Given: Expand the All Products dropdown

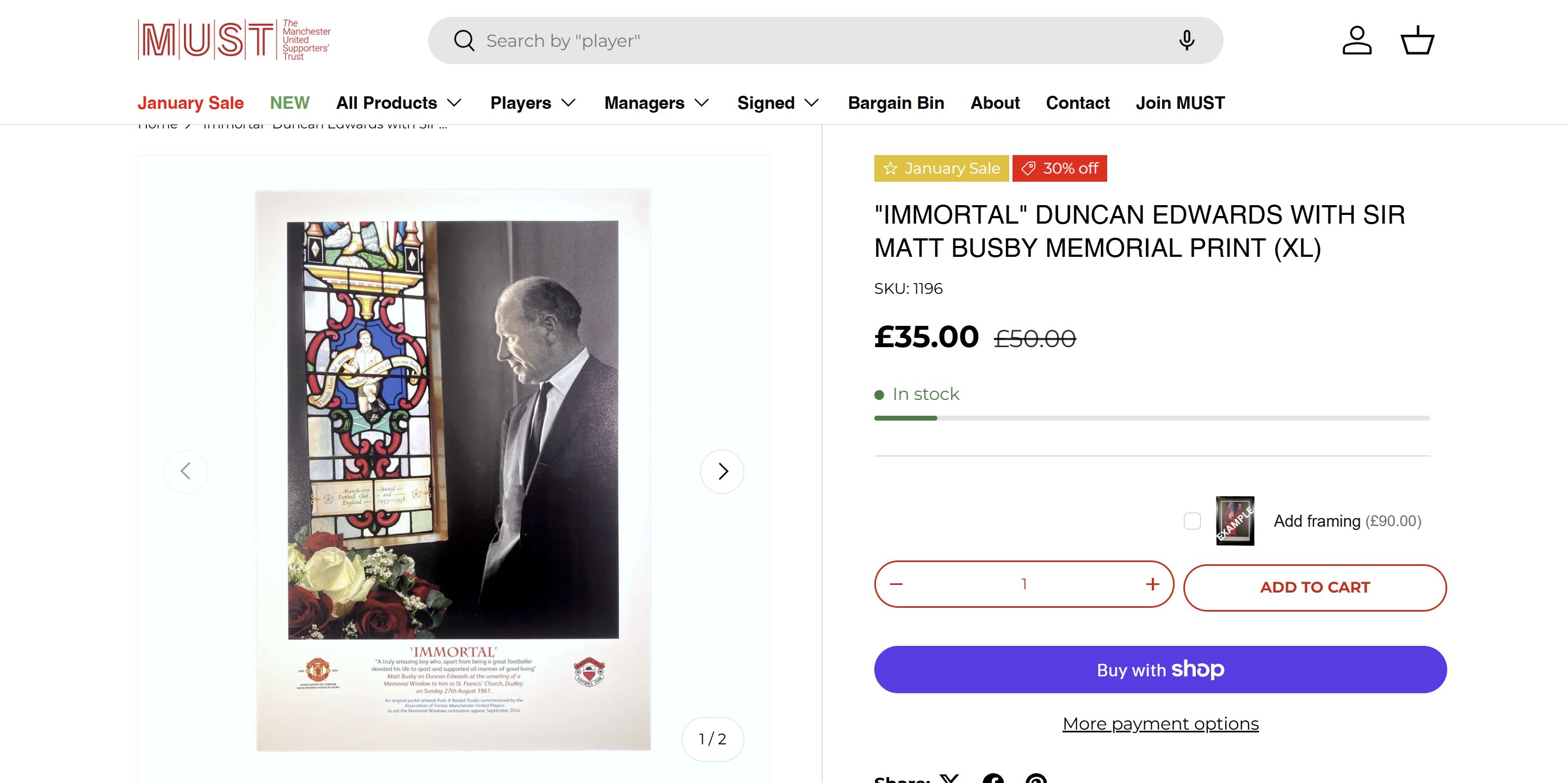Looking at the screenshot, I should click(399, 103).
